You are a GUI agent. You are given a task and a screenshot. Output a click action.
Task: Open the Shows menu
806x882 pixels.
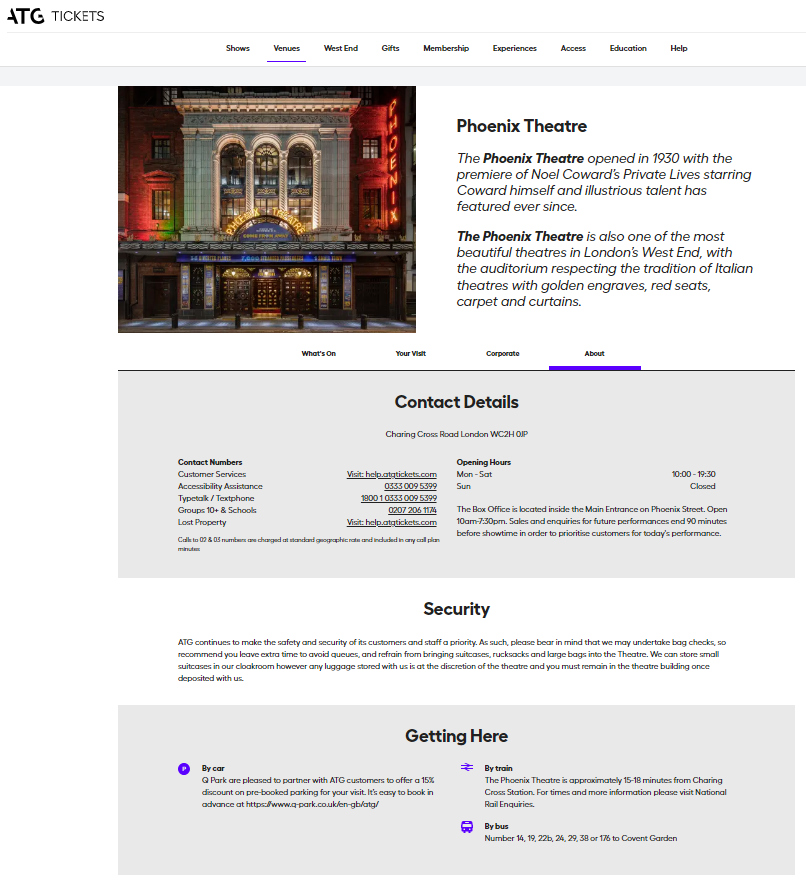(x=238, y=48)
